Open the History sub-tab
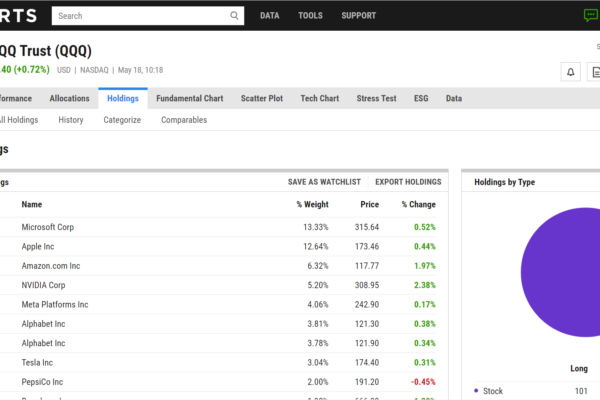600x400 pixels. coord(71,120)
